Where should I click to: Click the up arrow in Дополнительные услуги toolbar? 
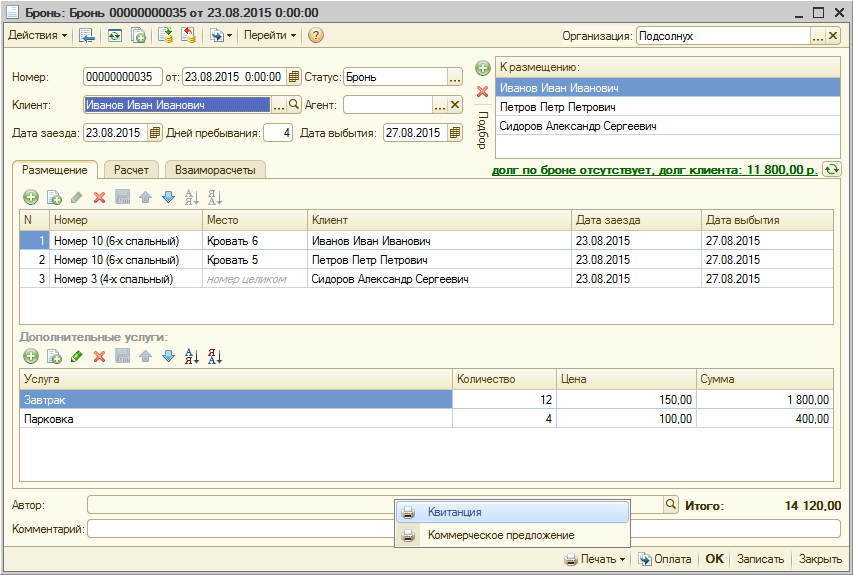(145, 356)
